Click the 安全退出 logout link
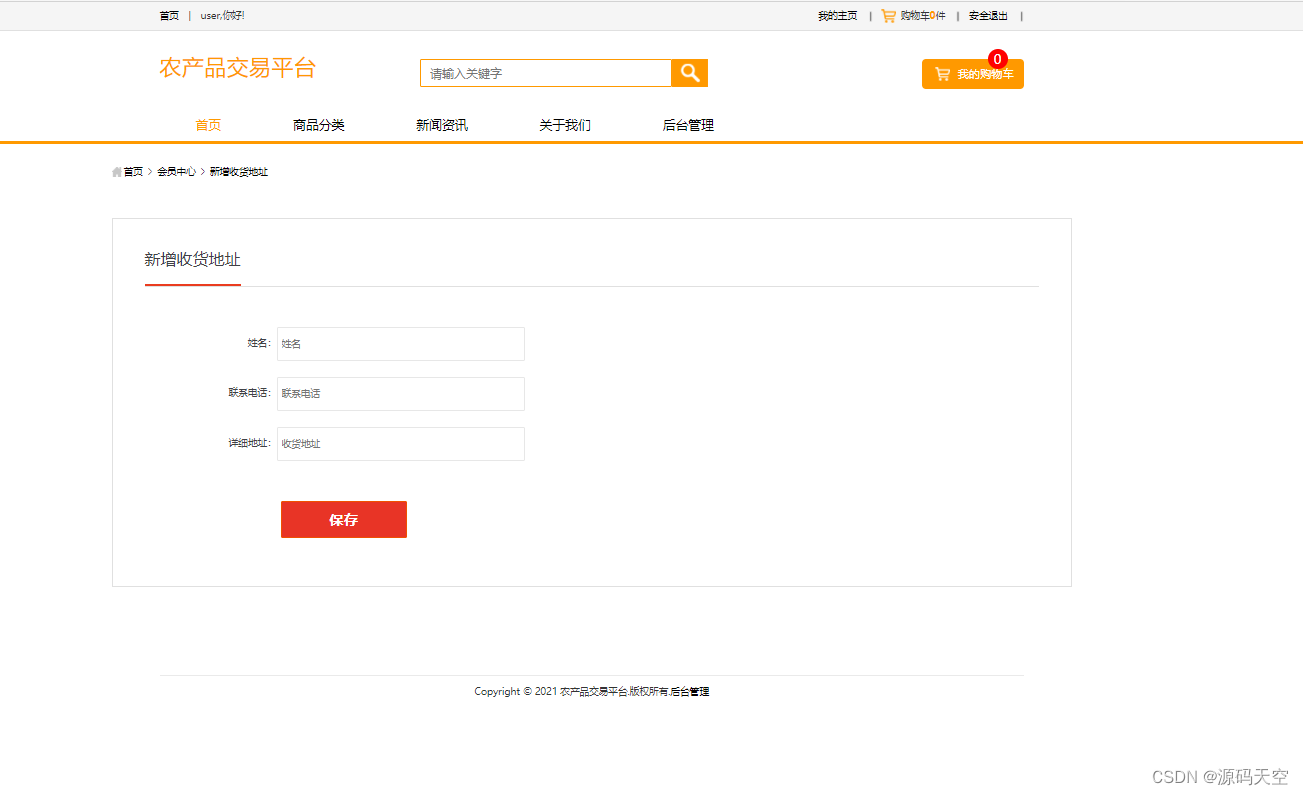The height and width of the screenshot is (795, 1303). (987, 15)
